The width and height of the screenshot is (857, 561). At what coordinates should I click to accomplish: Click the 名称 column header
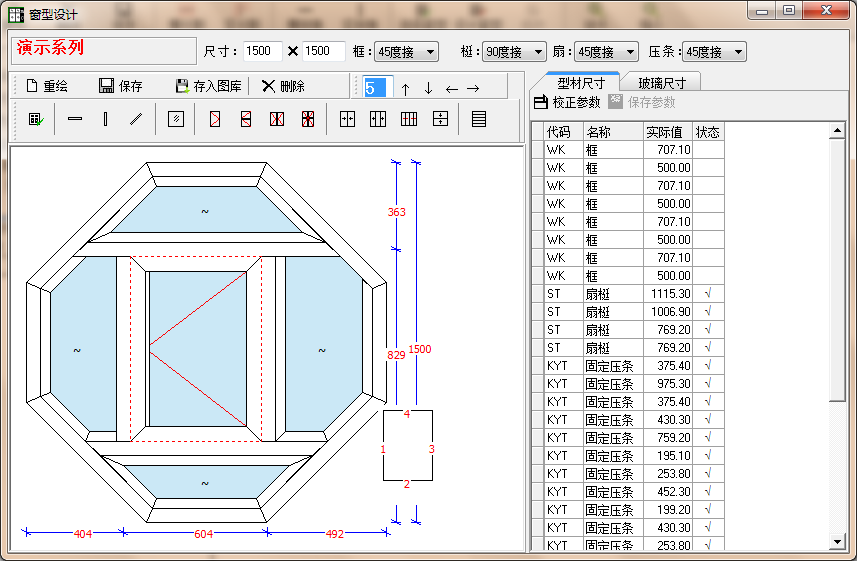pyautogui.click(x=613, y=132)
